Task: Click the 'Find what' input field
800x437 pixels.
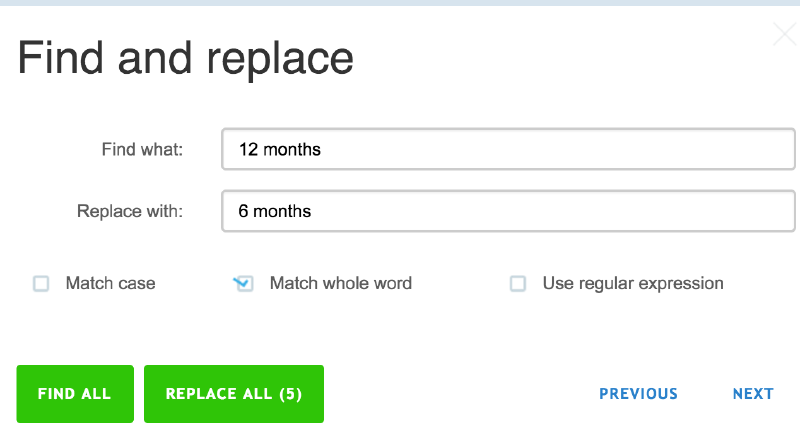Action: point(508,150)
